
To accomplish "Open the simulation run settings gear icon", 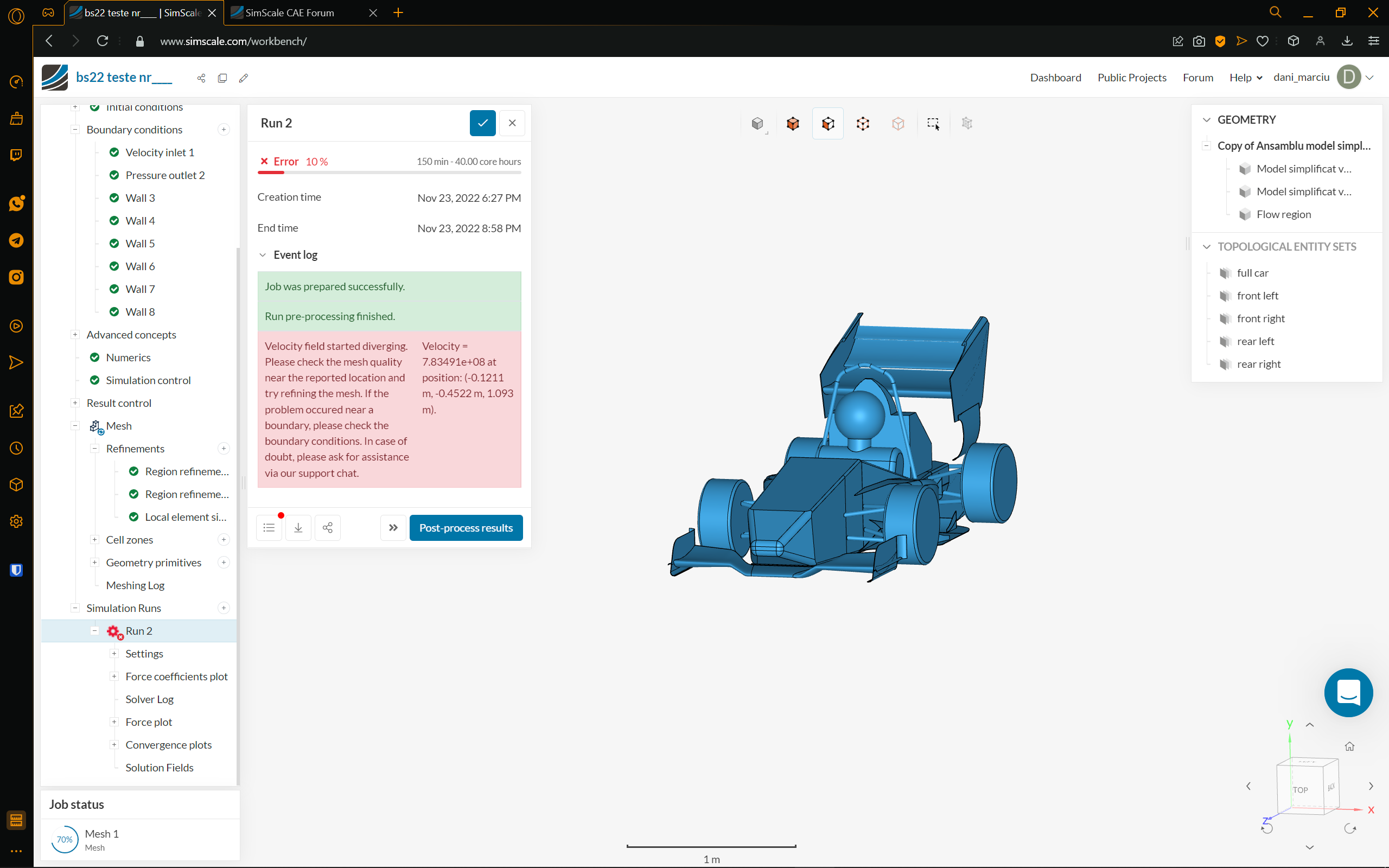I will click(114, 630).
